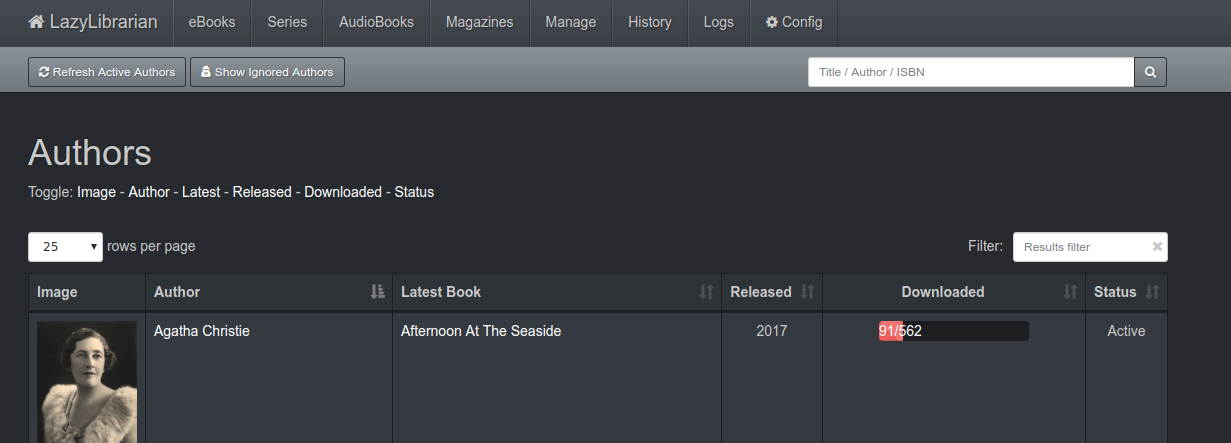Toggle the Downloaded column visibility

[343, 192]
